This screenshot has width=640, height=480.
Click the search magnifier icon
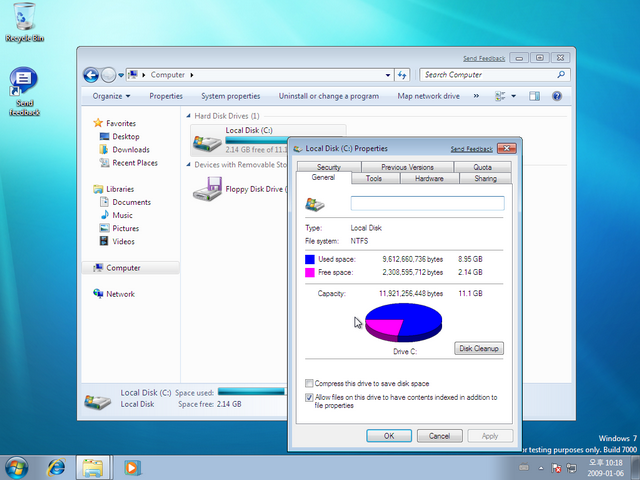pos(561,75)
